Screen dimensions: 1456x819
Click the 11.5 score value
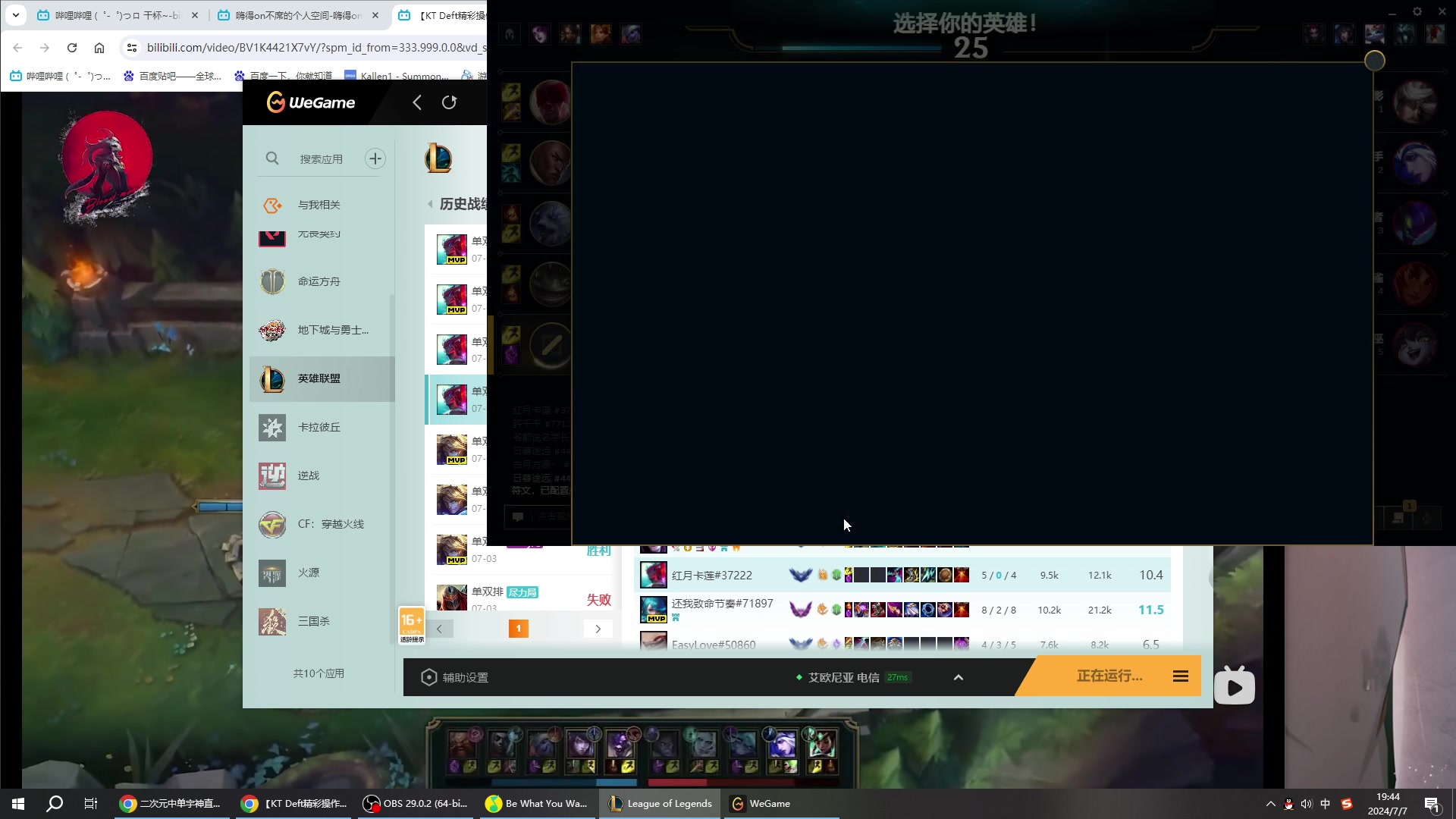[1150, 610]
